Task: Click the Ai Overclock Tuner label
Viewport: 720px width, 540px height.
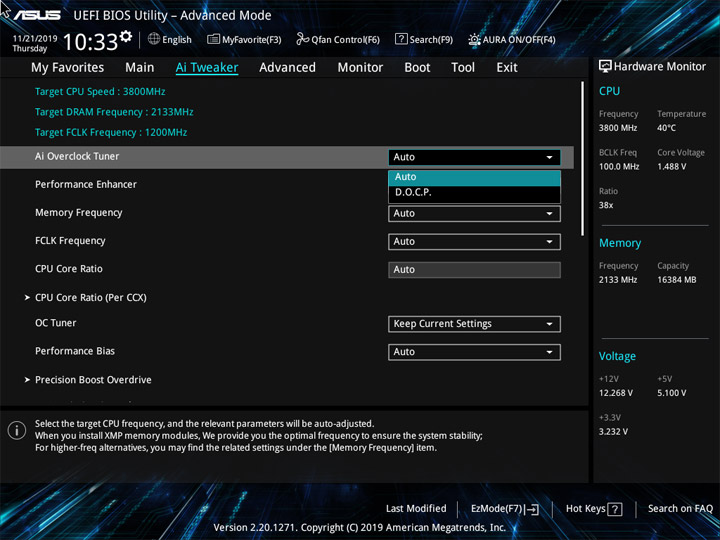Action: coord(77,157)
